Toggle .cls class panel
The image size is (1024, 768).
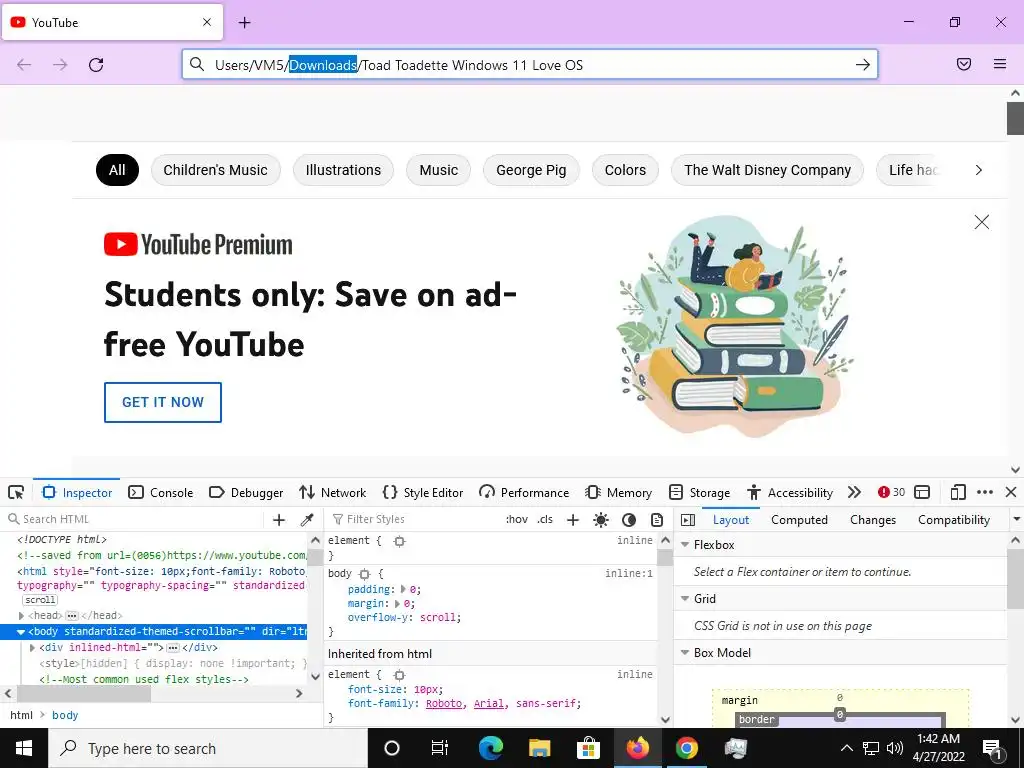coord(545,519)
